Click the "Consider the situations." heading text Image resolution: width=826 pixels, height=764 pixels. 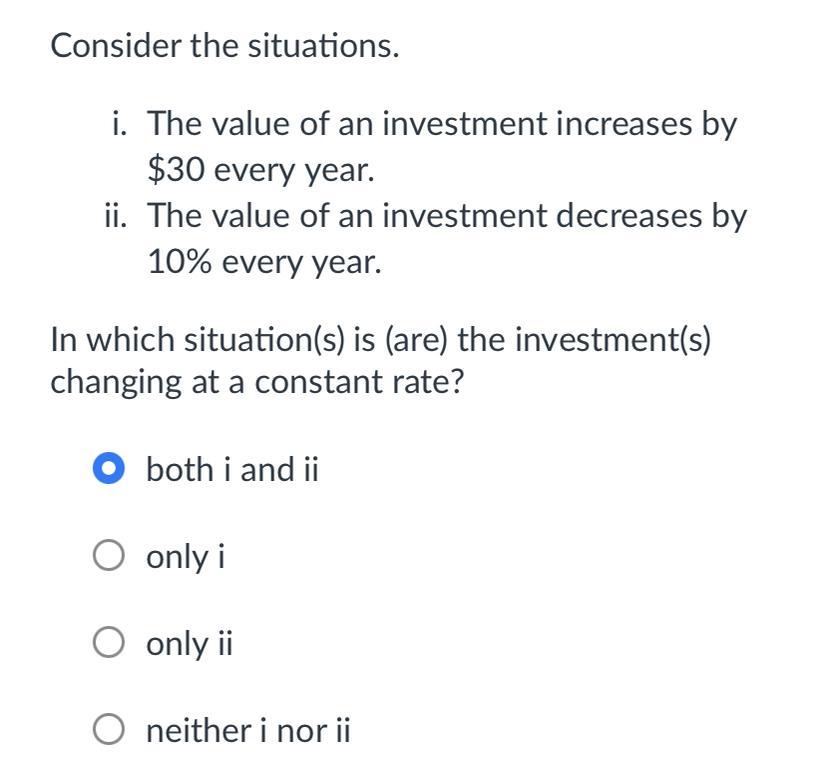pyautogui.click(x=225, y=45)
